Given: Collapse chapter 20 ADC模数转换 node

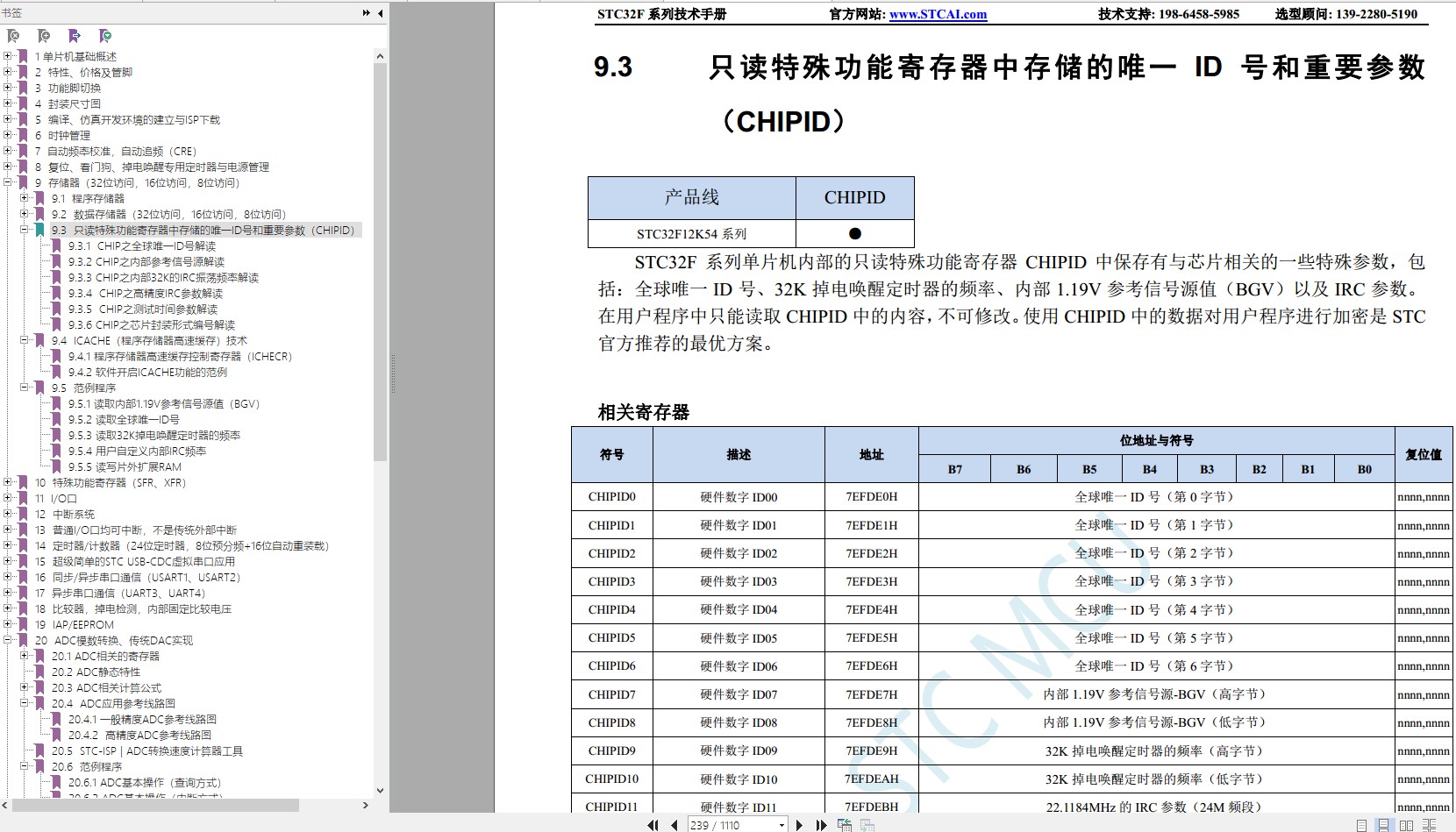Looking at the screenshot, I should (8, 640).
